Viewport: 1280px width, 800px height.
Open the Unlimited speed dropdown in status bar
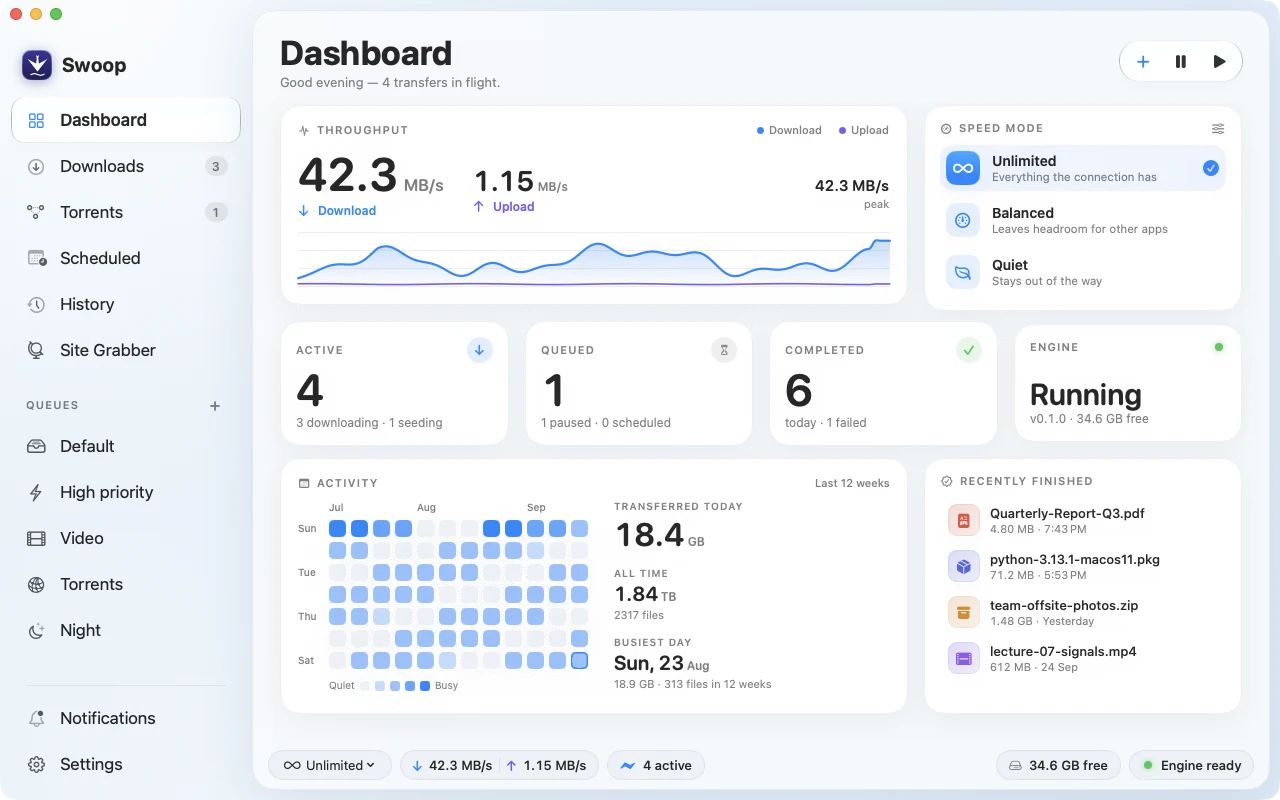pos(330,766)
